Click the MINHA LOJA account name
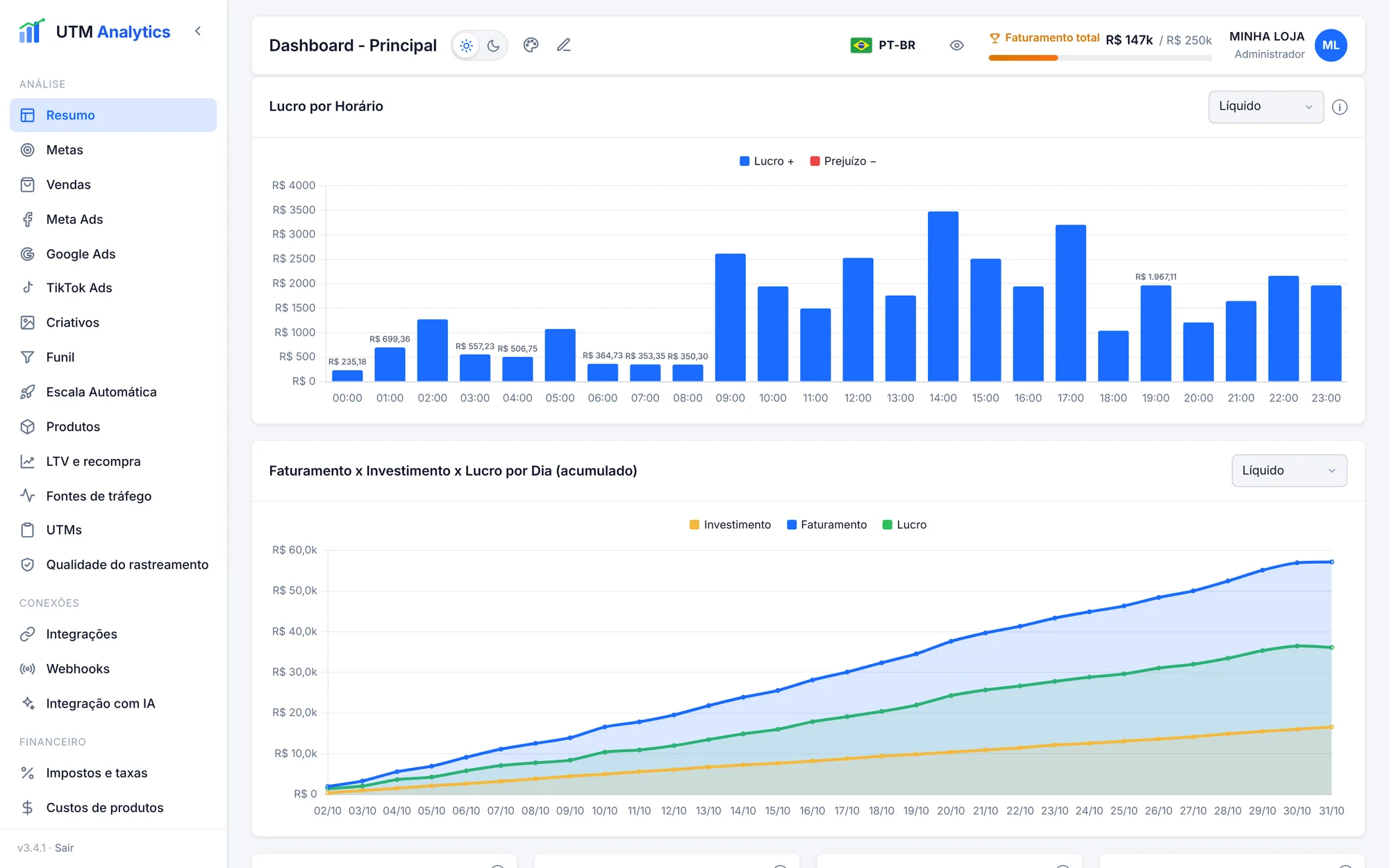This screenshot has width=1389, height=868. (x=1267, y=37)
